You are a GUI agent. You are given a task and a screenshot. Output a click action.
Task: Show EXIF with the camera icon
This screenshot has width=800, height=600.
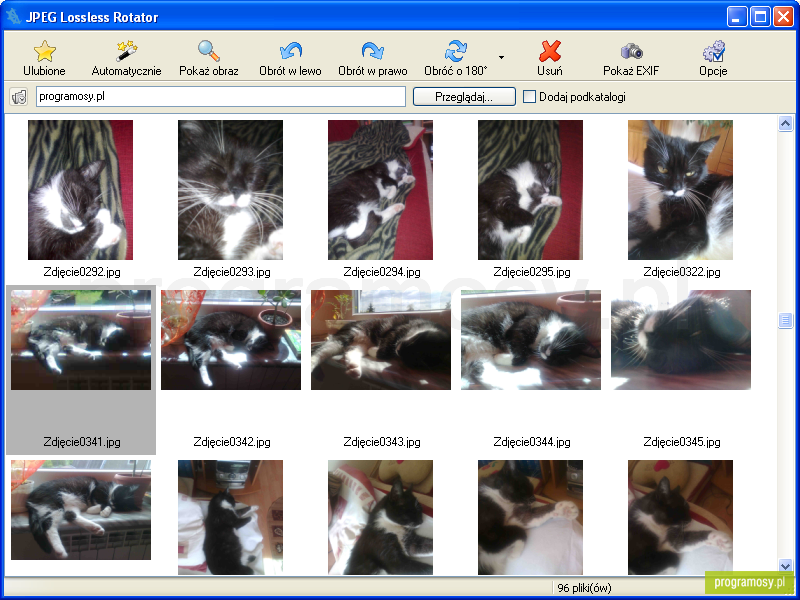[x=632, y=51]
